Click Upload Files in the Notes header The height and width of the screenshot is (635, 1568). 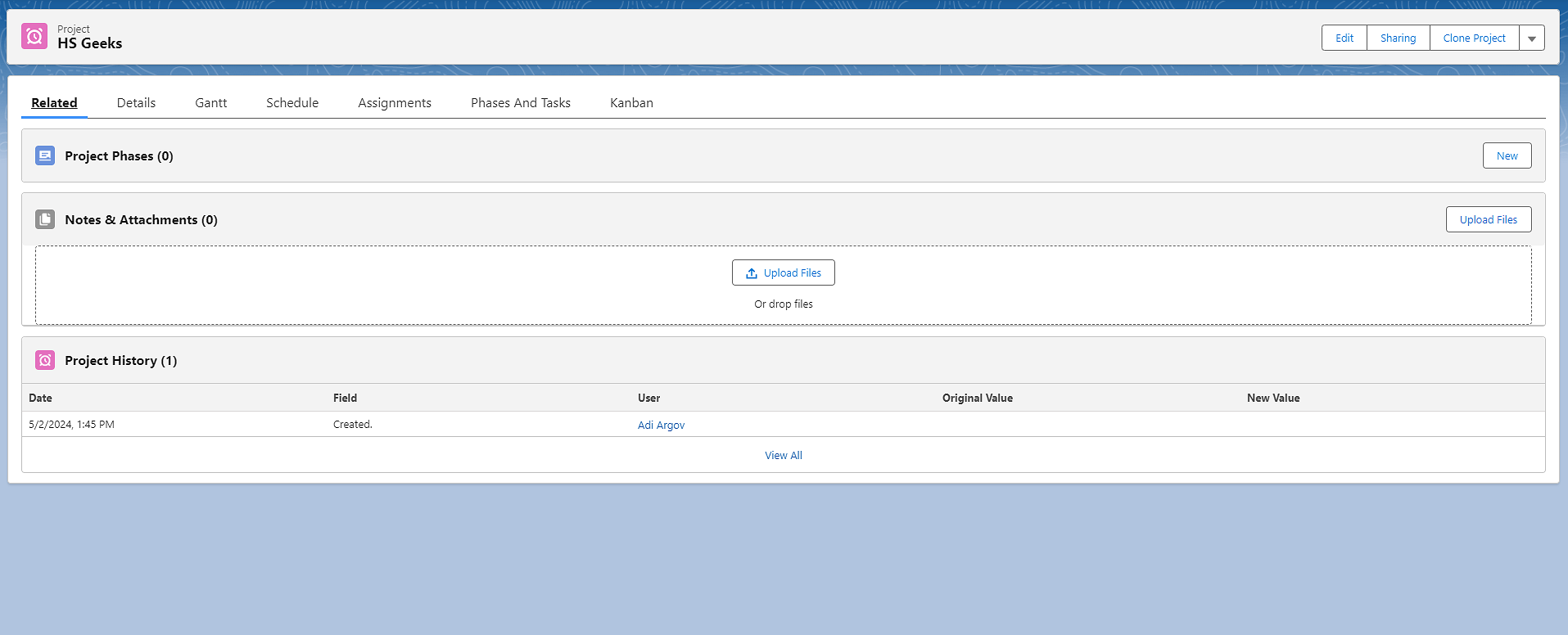click(x=1488, y=220)
